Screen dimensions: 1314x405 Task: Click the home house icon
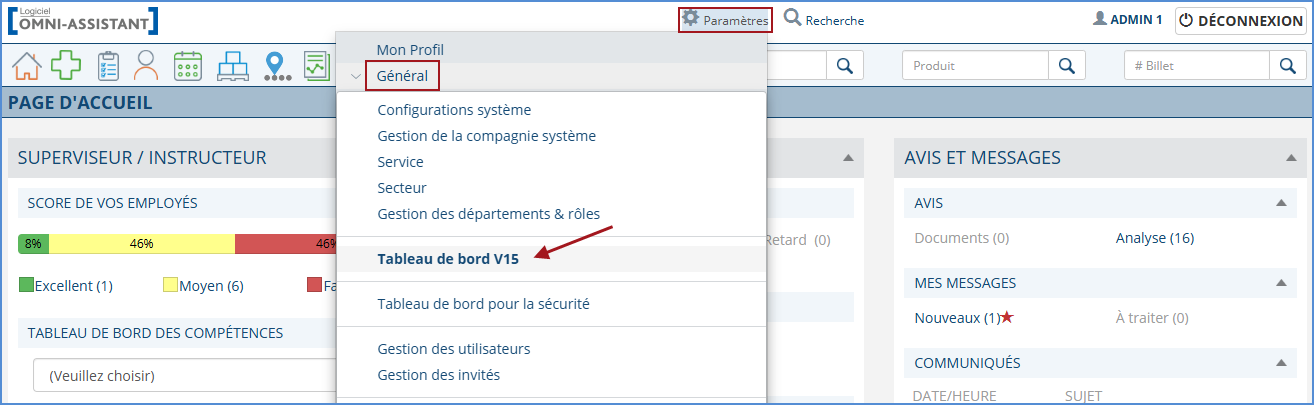[27, 66]
